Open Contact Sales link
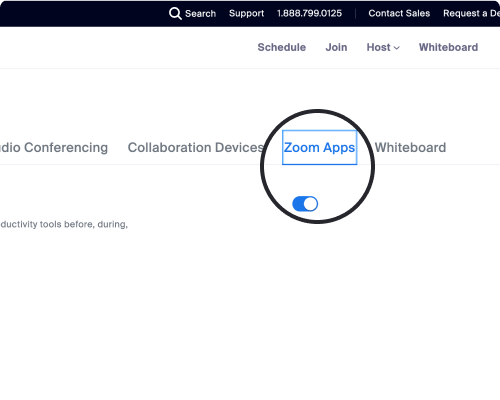Viewport: 500px width, 400px height. [399, 13]
